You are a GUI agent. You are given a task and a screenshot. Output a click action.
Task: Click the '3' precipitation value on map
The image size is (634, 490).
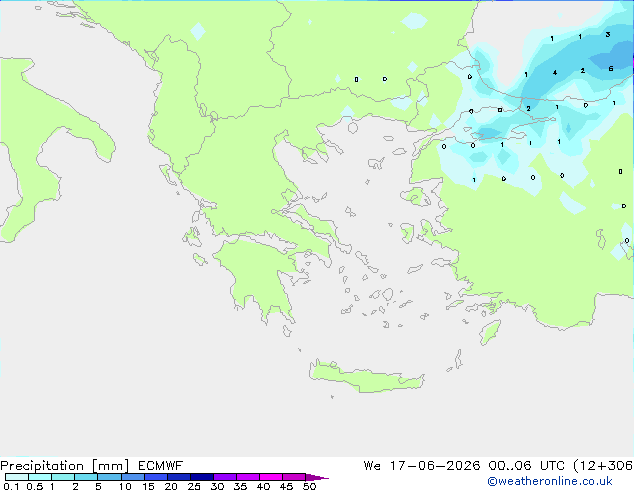[608, 35]
